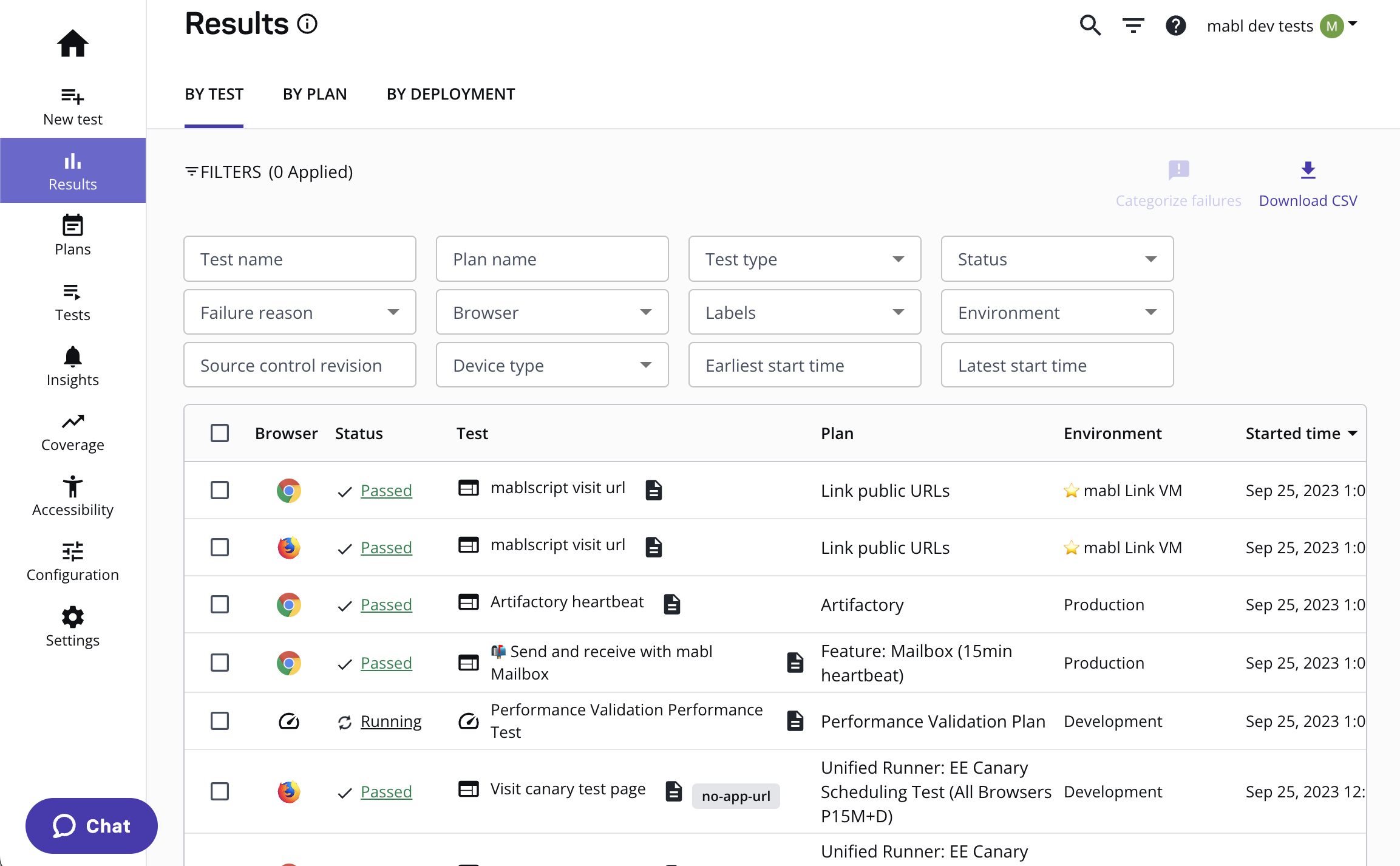The width and height of the screenshot is (1400, 866).
Task: Switch to the BY DEPLOYMENT tab
Action: coord(450,94)
